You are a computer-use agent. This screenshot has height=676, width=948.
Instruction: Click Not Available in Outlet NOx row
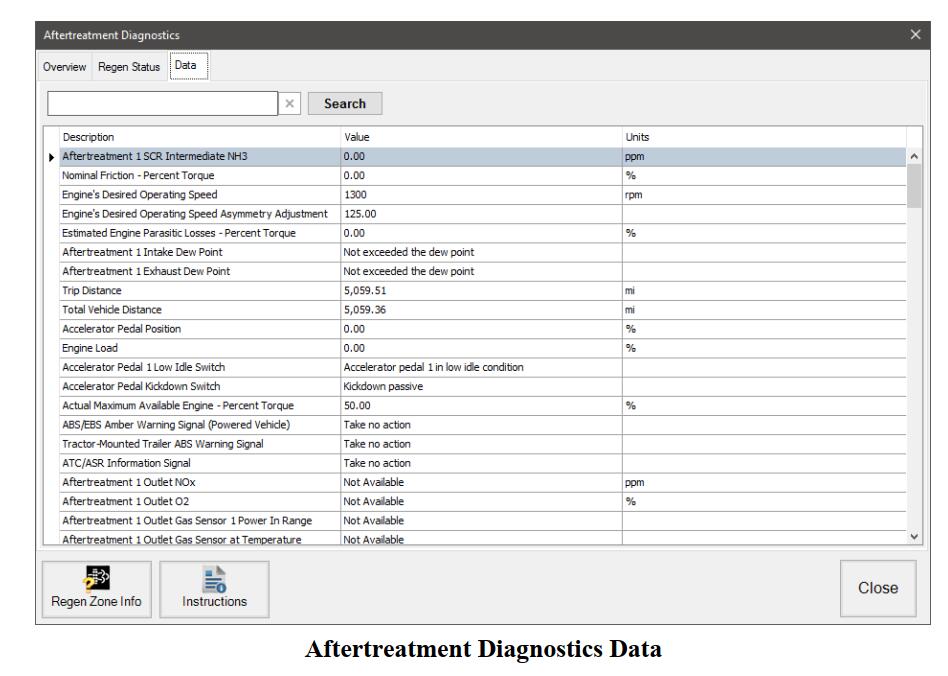(481, 483)
